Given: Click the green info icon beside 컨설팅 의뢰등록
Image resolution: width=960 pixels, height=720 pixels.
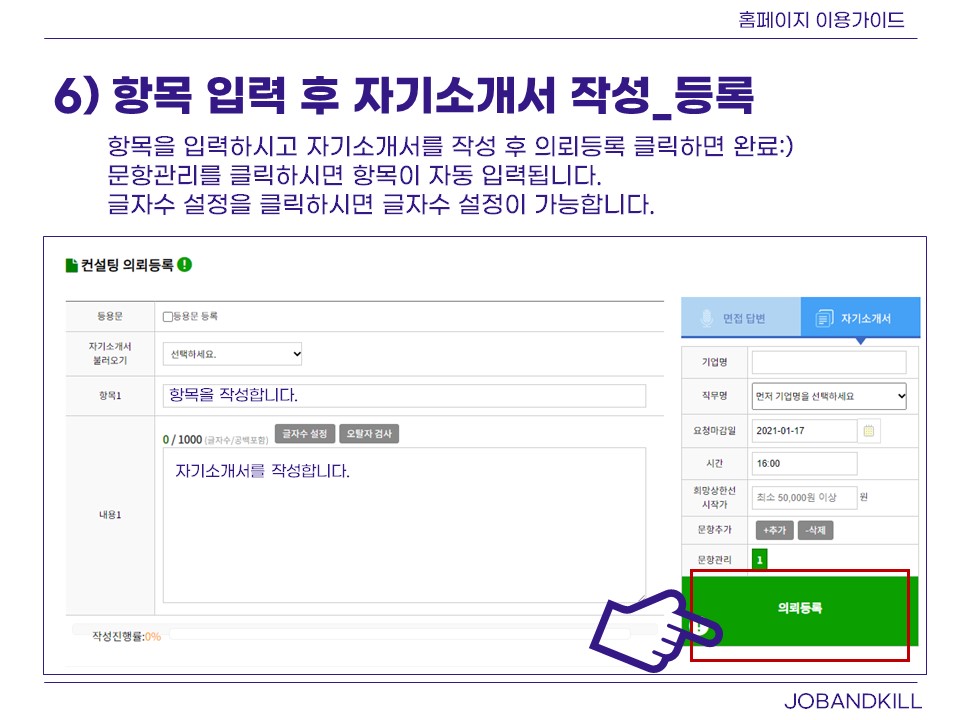Looking at the screenshot, I should [185, 265].
